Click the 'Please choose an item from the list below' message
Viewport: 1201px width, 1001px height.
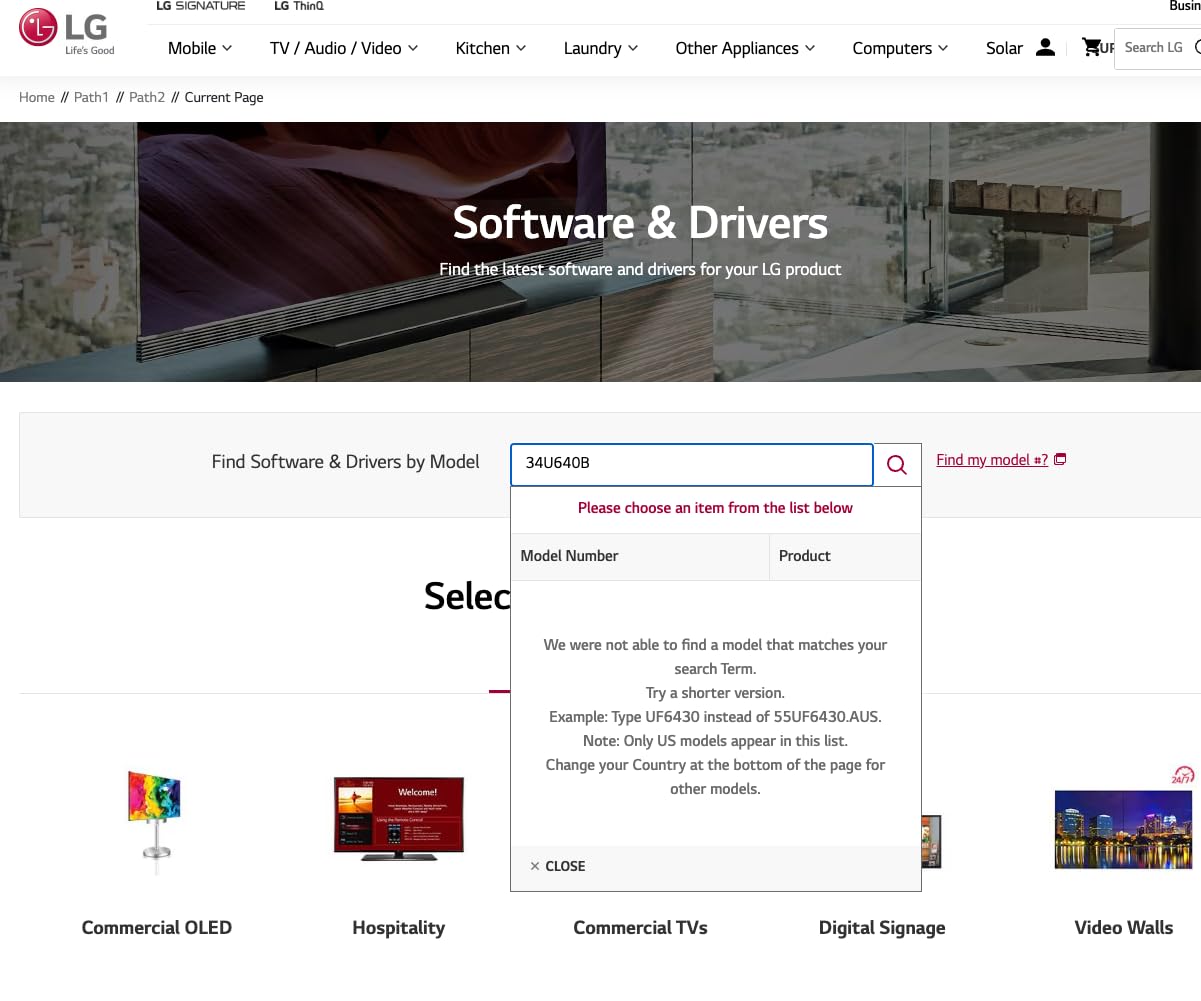(x=715, y=508)
